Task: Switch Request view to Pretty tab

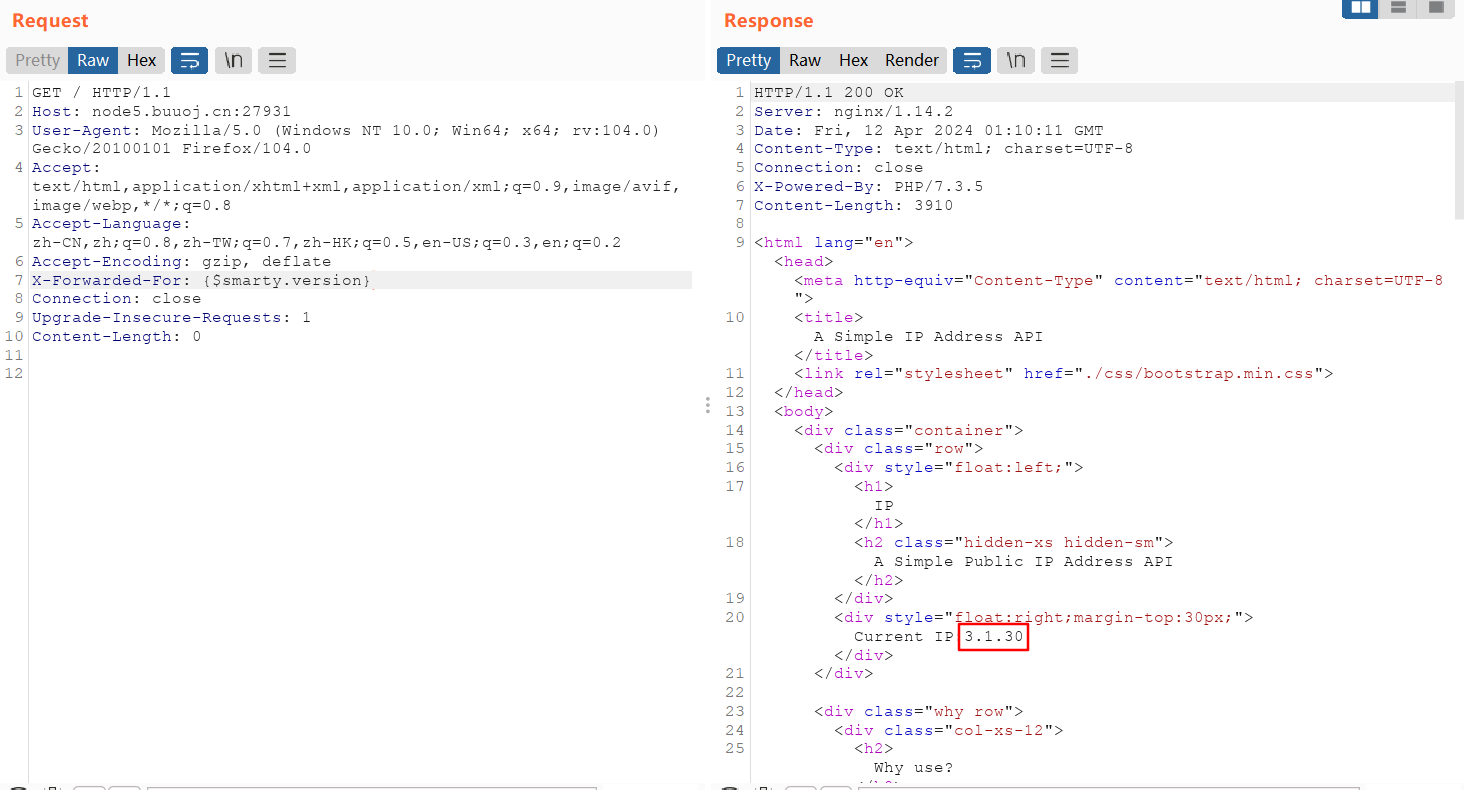Action: click(37, 60)
